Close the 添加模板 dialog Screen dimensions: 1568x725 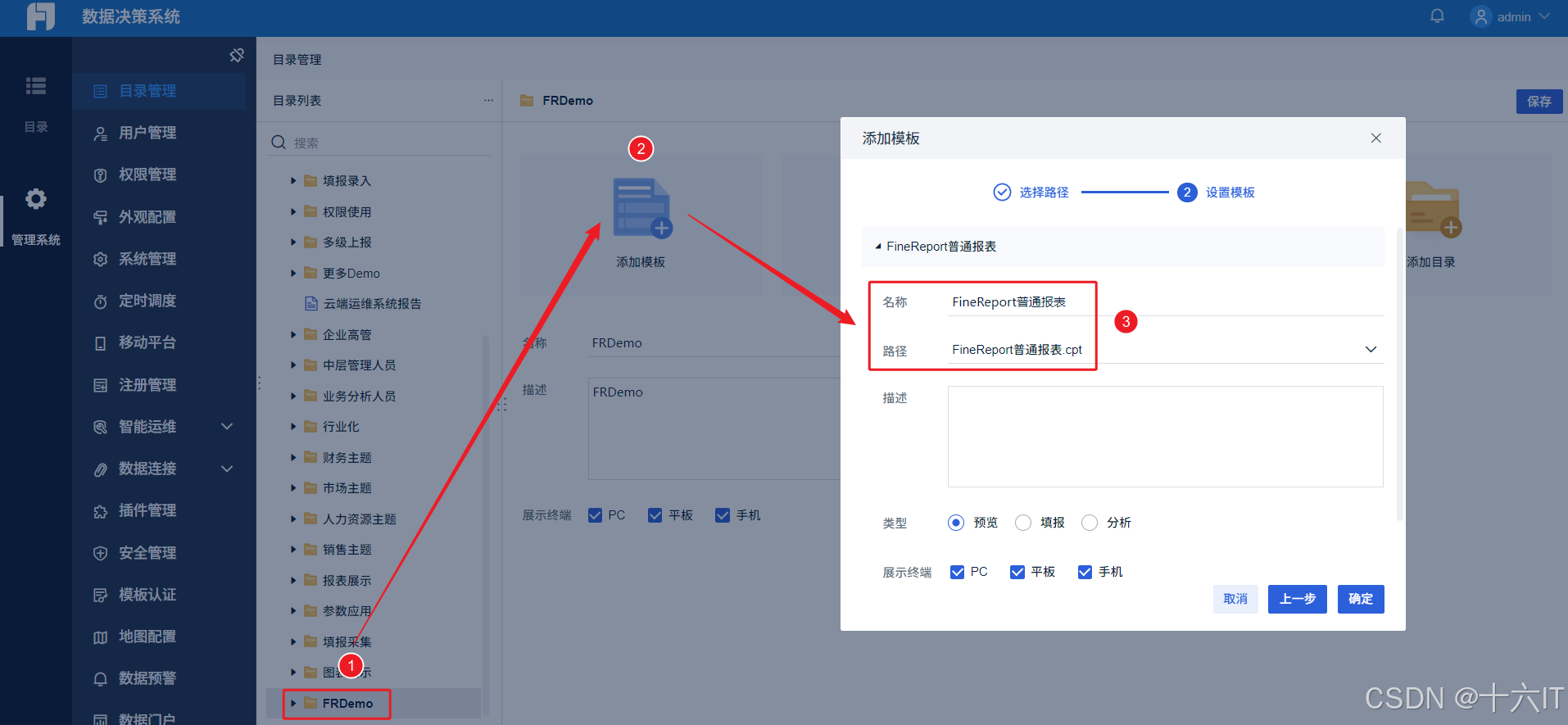(1376, 138)
